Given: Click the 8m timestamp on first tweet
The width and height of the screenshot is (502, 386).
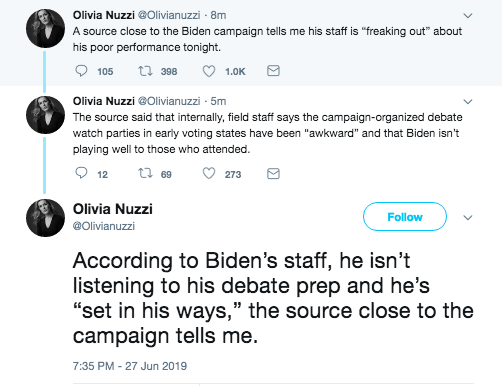Looking at the screenshot, I should pos(218,15).
